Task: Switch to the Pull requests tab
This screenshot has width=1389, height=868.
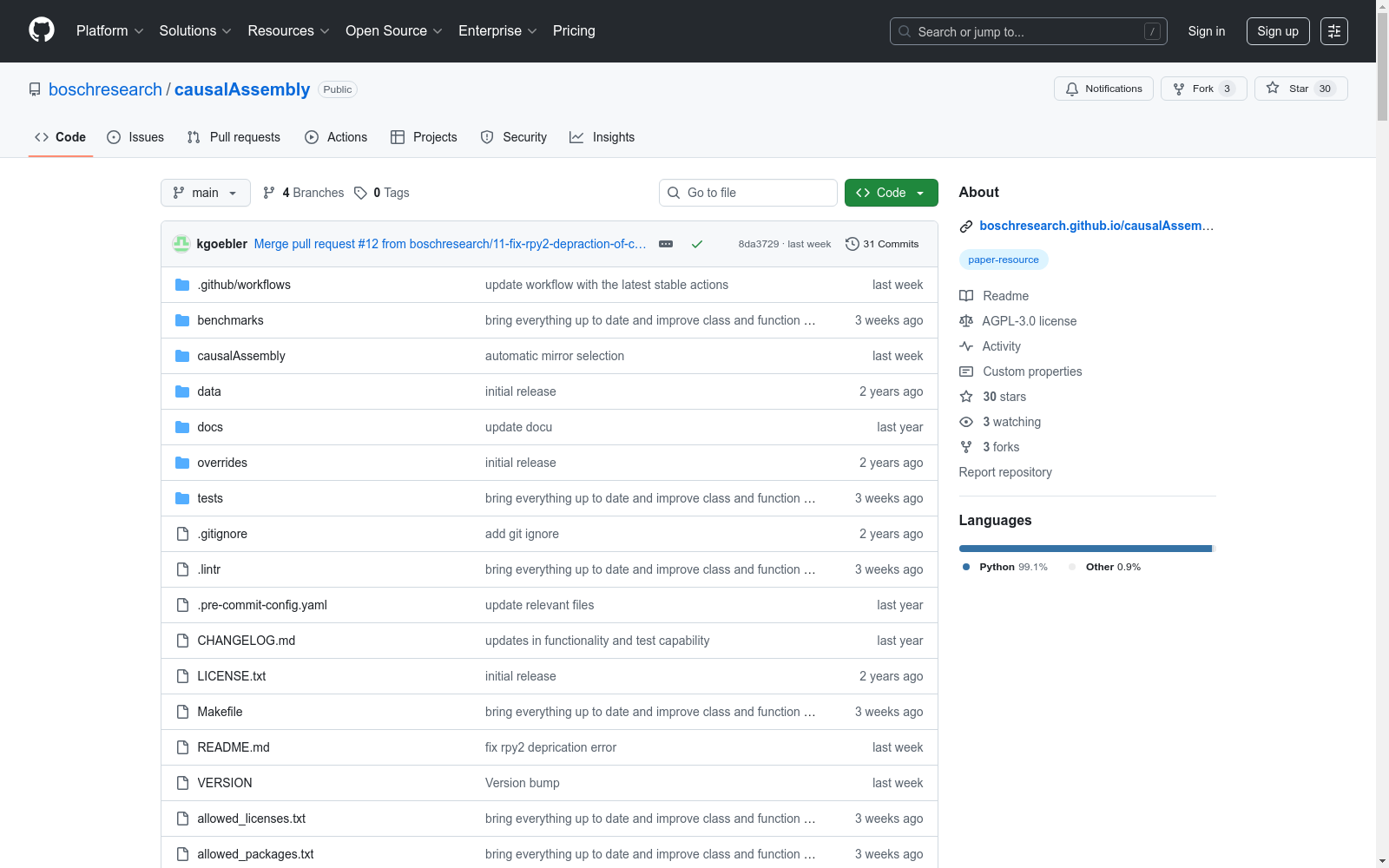Action: 234,137
